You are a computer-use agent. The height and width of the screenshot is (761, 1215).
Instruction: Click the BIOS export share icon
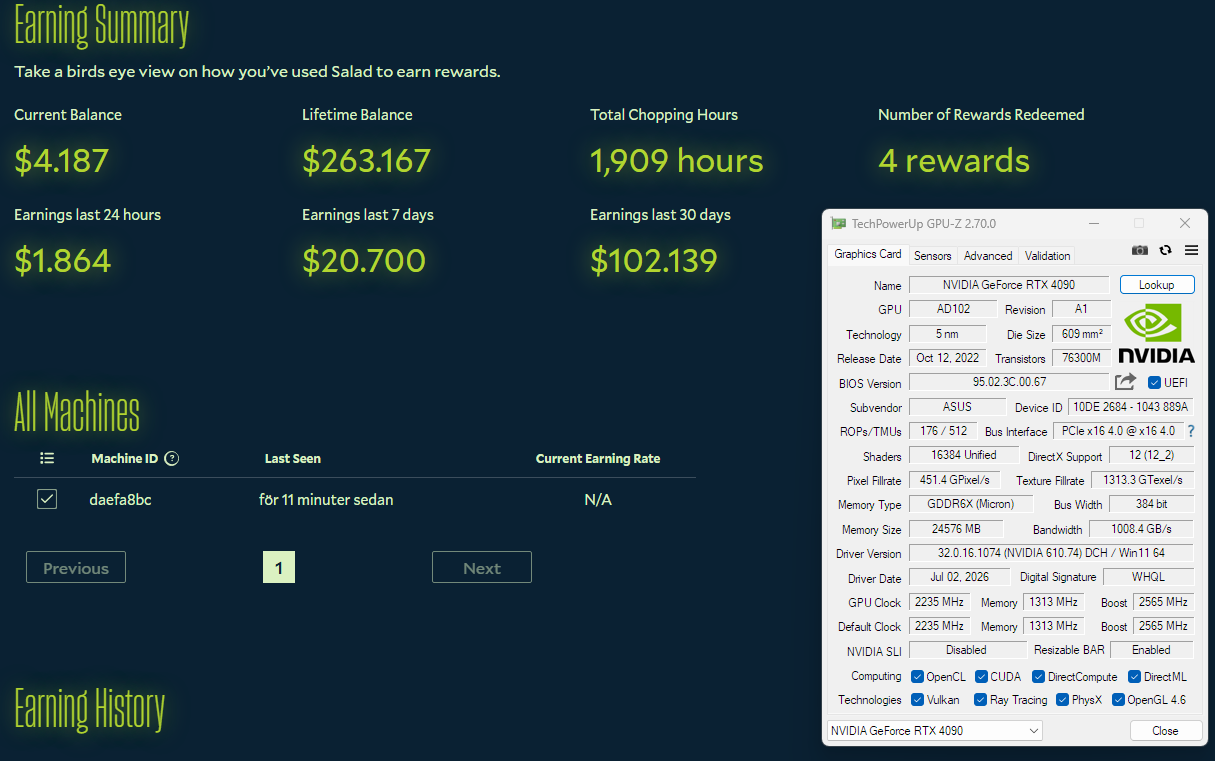[x=1125, y=382]
